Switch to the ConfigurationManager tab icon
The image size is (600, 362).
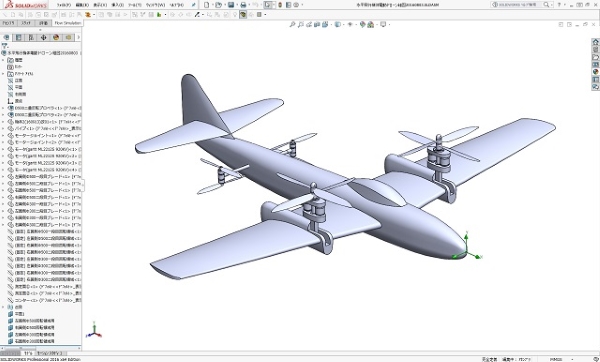31,38
